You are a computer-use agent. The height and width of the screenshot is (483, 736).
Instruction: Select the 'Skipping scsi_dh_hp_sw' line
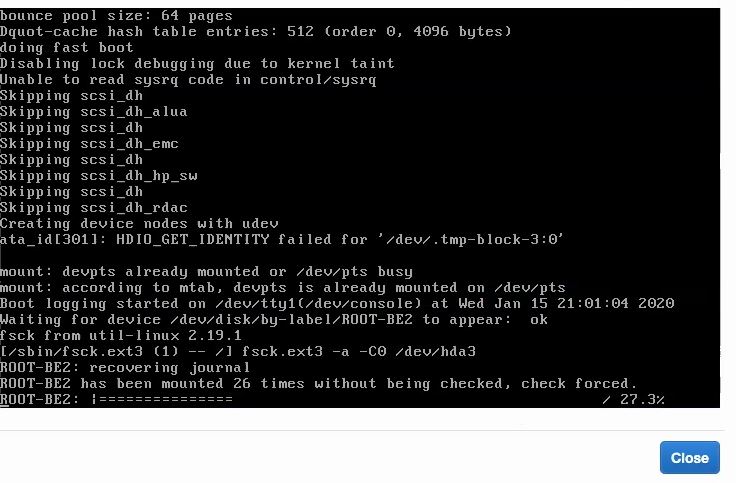[99, 176]
